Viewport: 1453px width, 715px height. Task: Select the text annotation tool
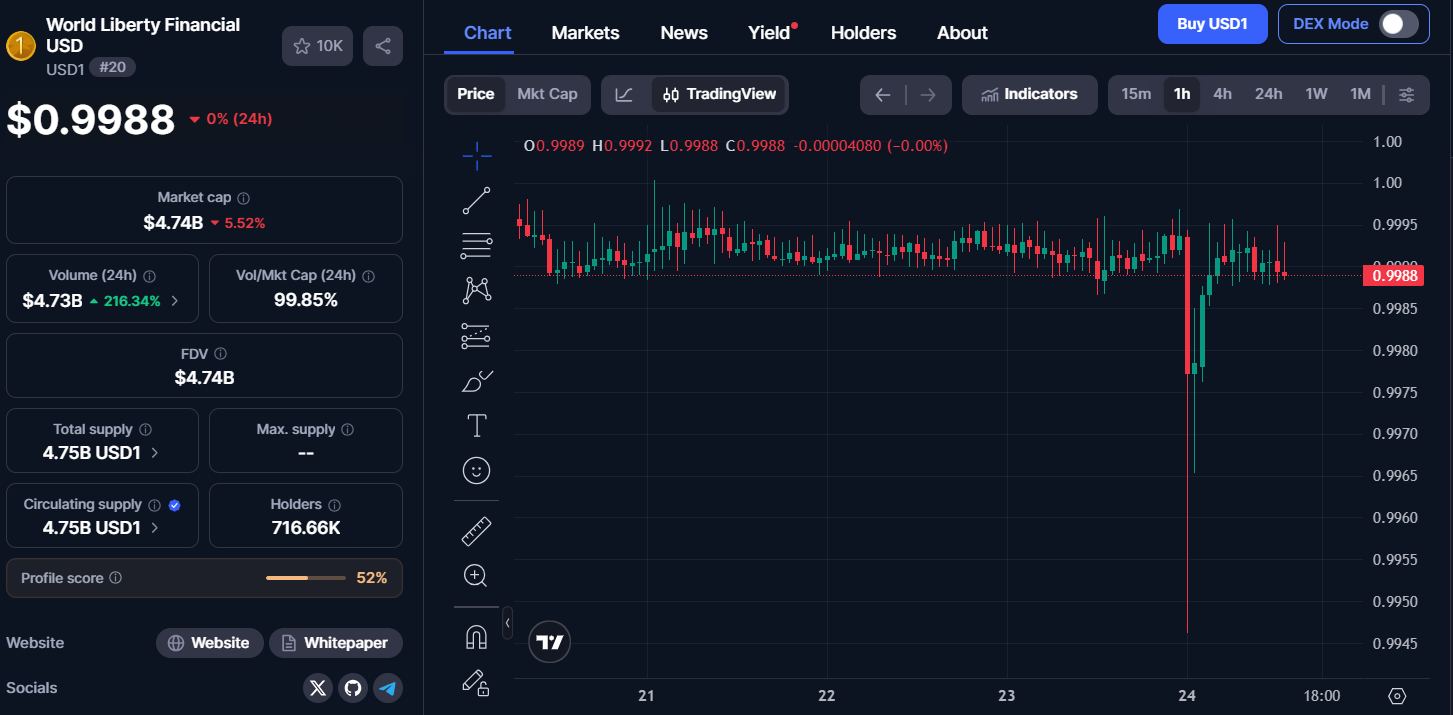[x=477, y=426]
